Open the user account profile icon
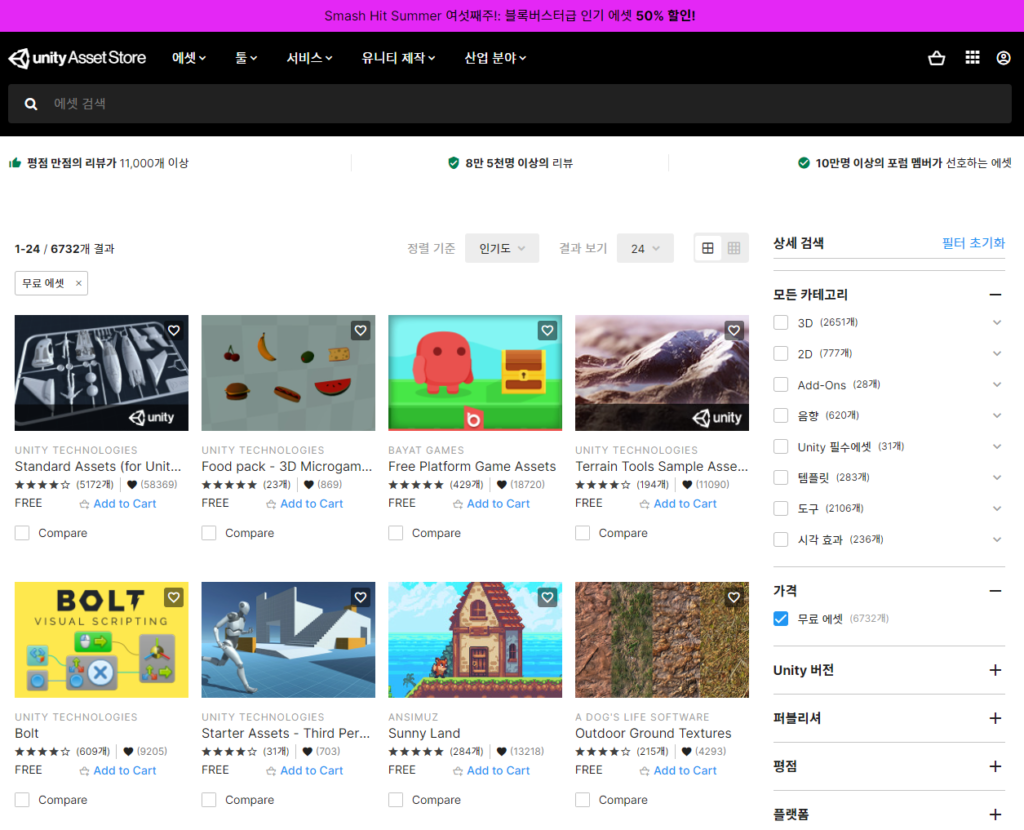Viewport: 1024px width, 830px height. 1004,58
